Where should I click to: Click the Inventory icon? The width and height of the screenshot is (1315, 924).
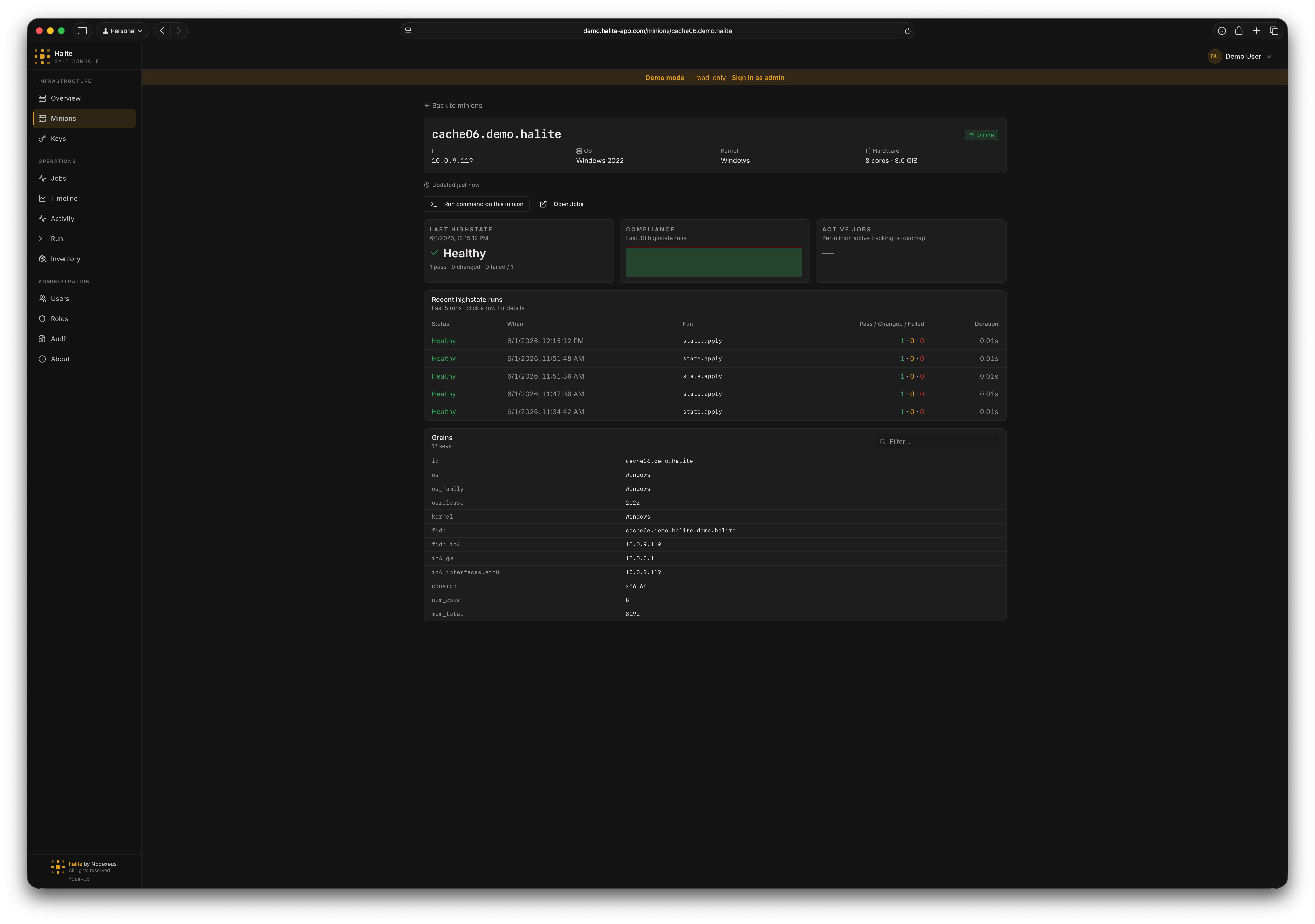coord(42,259)
